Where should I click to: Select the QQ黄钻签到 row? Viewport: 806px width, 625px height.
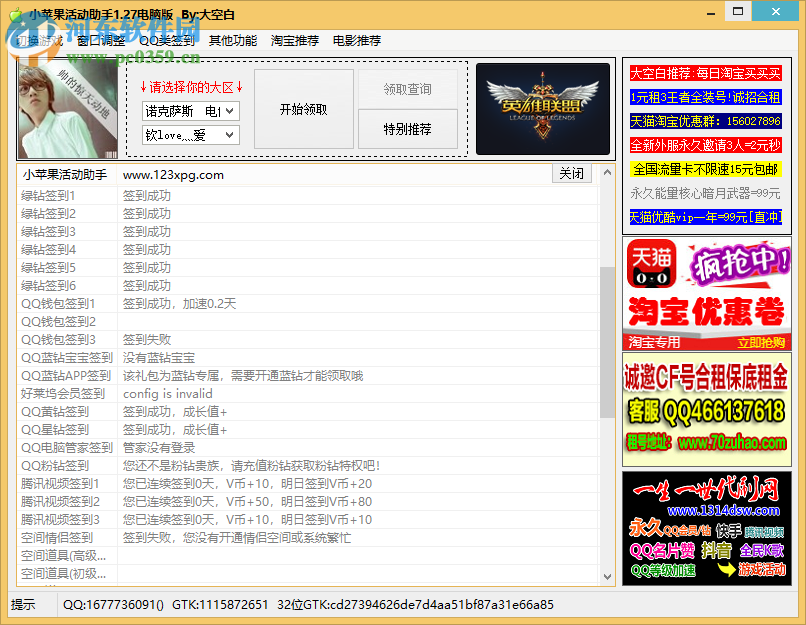(307, 412)
